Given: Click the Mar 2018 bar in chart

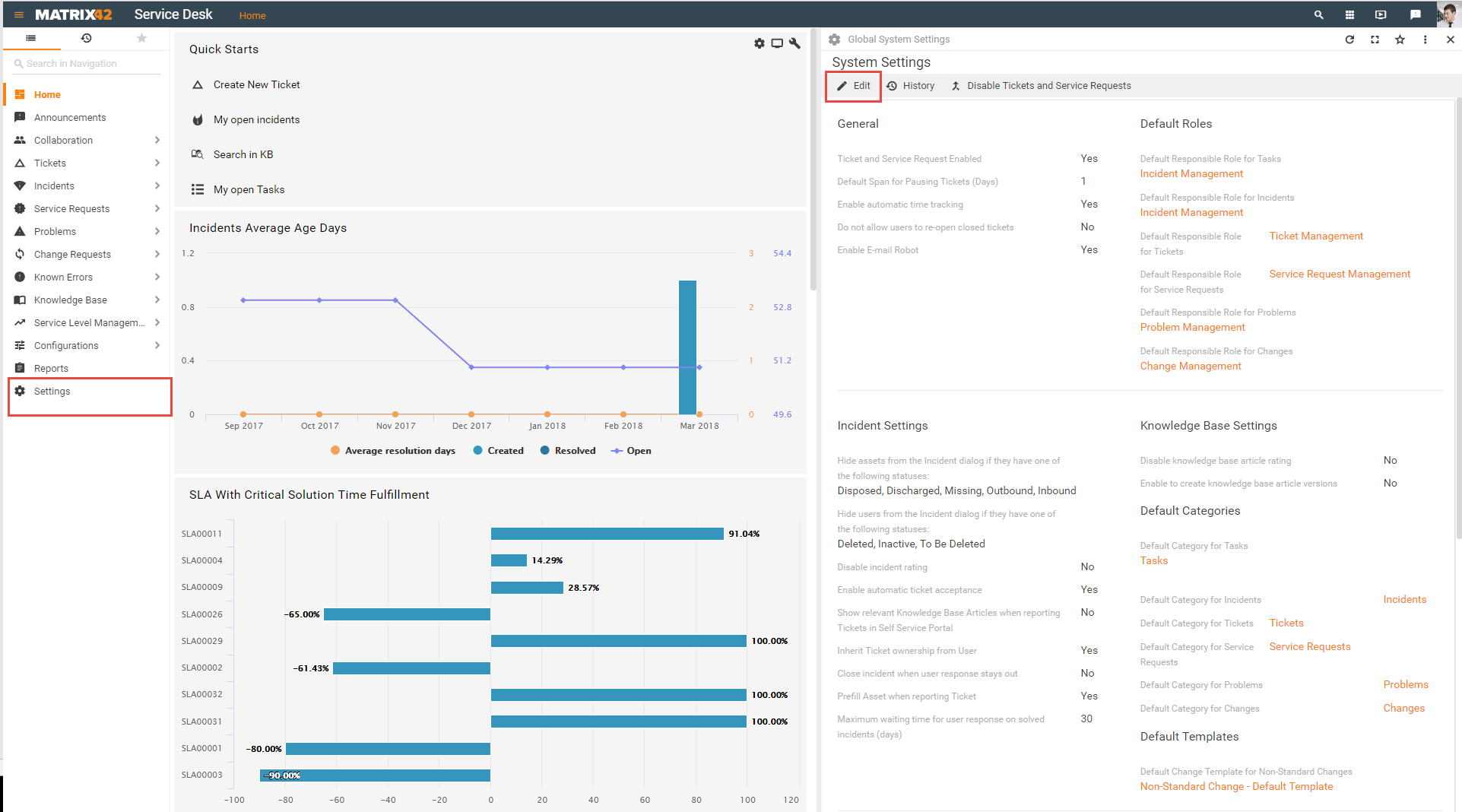Looking at the screenshot, I should (687, 347).
